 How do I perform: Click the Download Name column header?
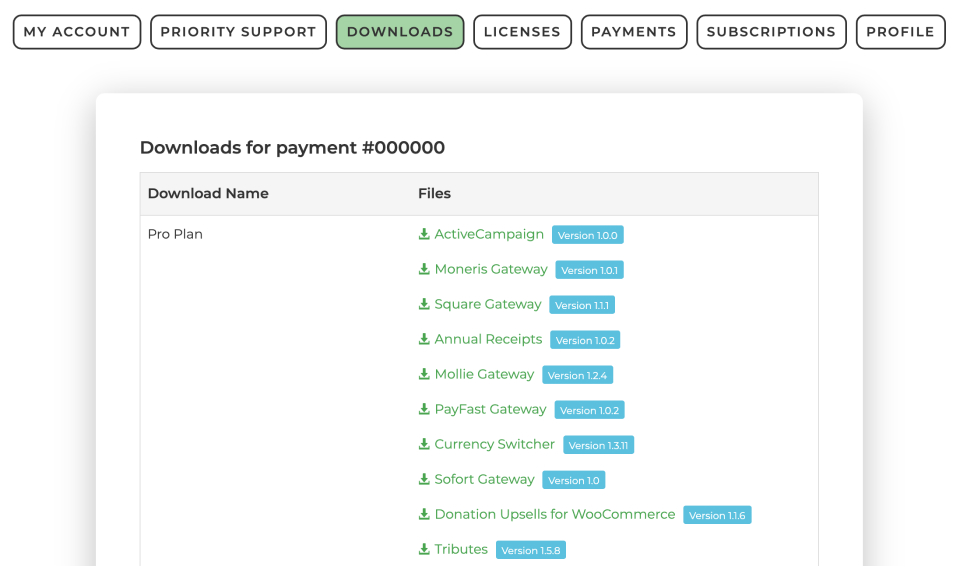pos(208,193)
